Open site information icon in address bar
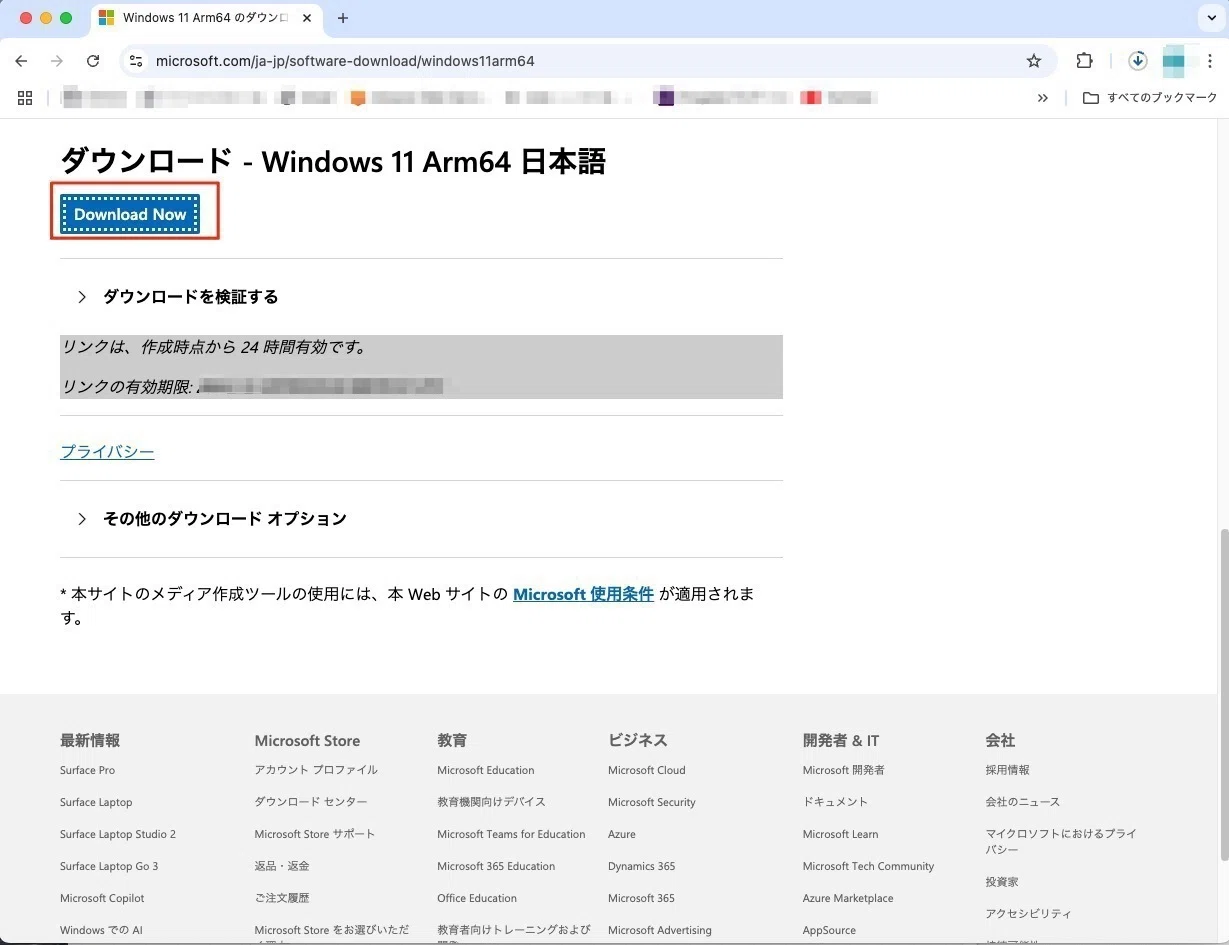The height and width of the screenshot is (945, 1229). [x=136, y=61]
